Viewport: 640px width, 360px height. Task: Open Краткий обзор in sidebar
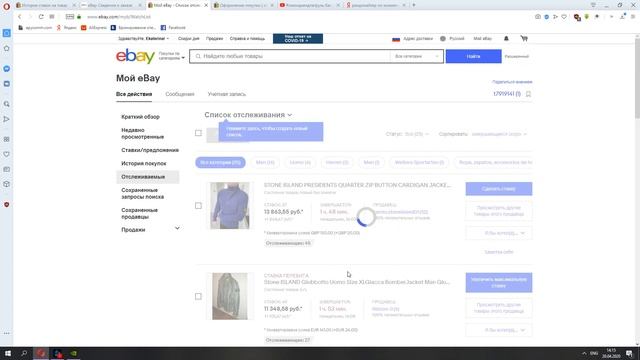[x=140, y=117]
